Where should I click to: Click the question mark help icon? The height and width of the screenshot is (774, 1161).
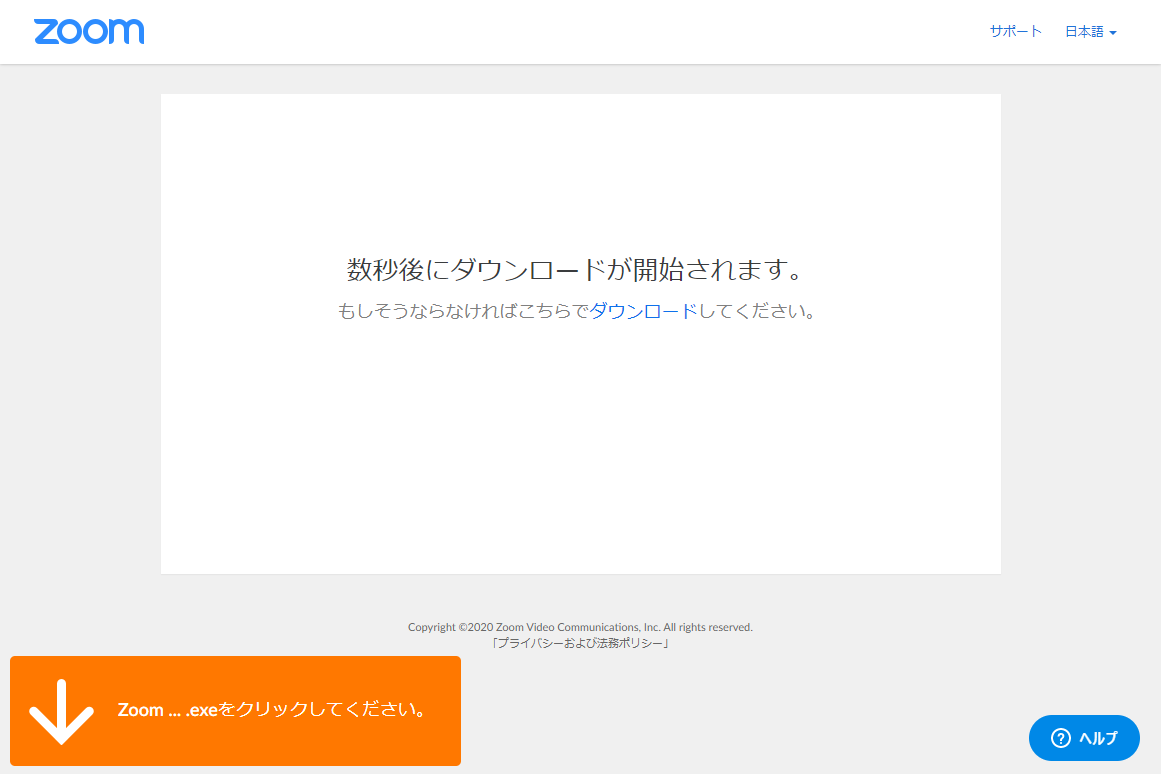(1059, 738)
